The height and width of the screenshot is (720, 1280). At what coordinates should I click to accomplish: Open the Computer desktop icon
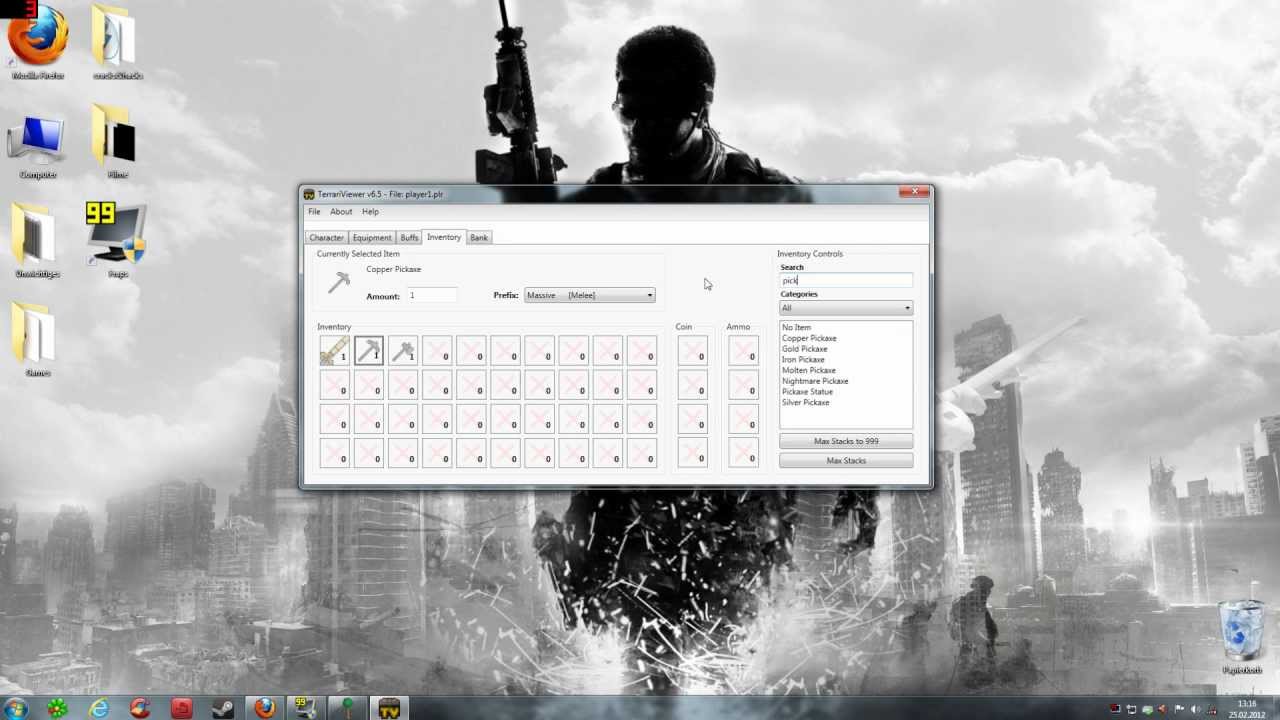click(x=38, y=147)
